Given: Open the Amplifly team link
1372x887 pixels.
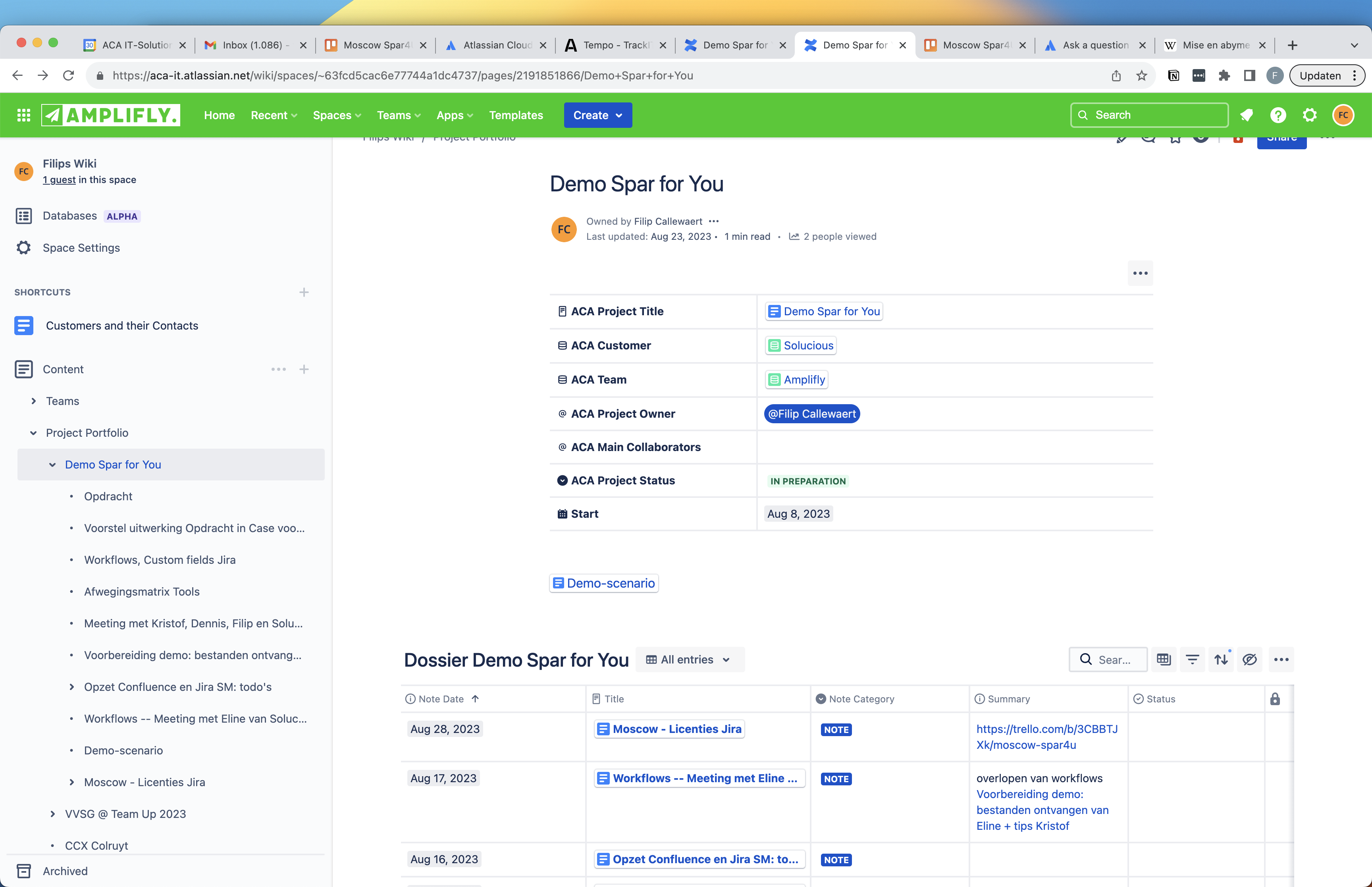Looking at the screenshot, I should [x=797, y=380].
